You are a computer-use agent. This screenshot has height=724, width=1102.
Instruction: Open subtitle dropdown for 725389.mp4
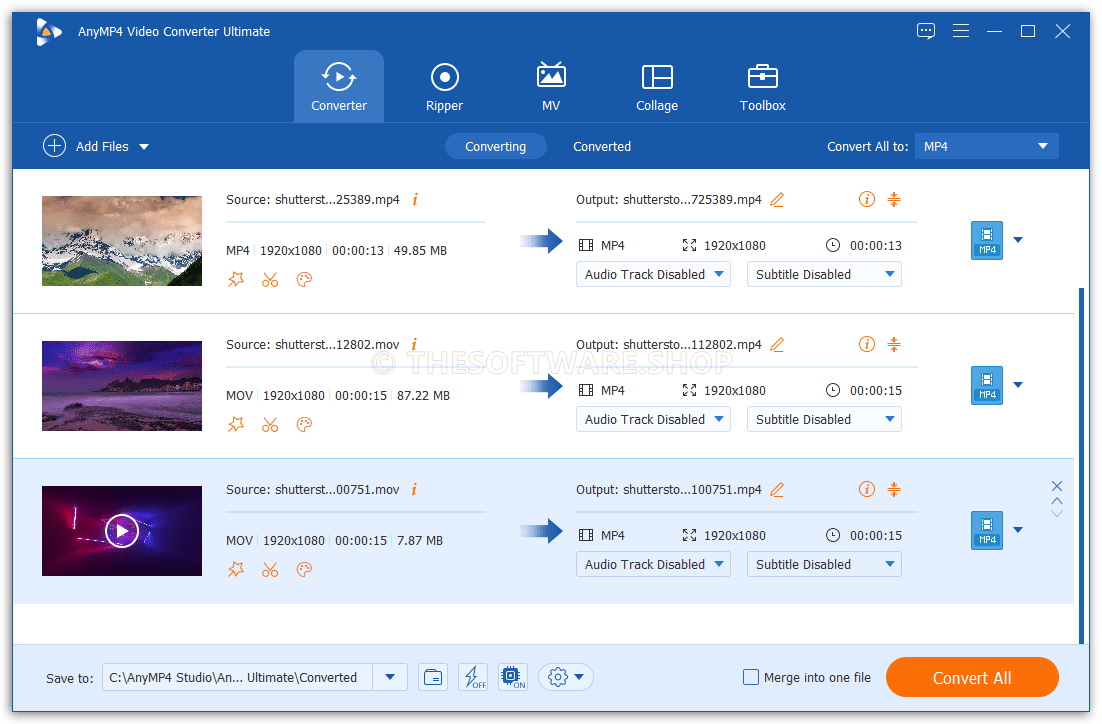point(824,274)
